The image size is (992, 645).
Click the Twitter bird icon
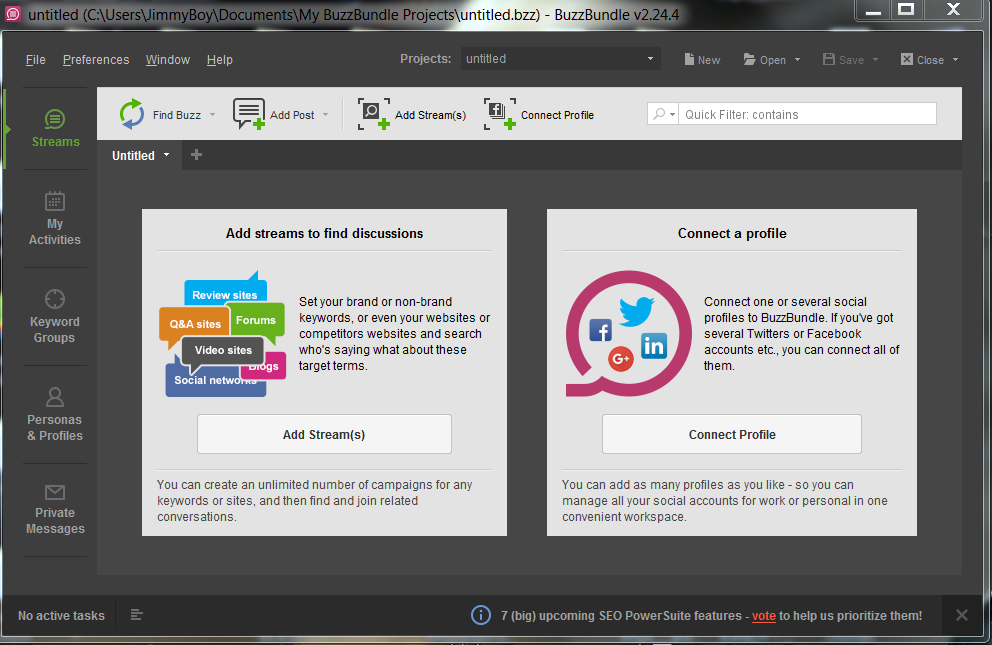(636, 311)
